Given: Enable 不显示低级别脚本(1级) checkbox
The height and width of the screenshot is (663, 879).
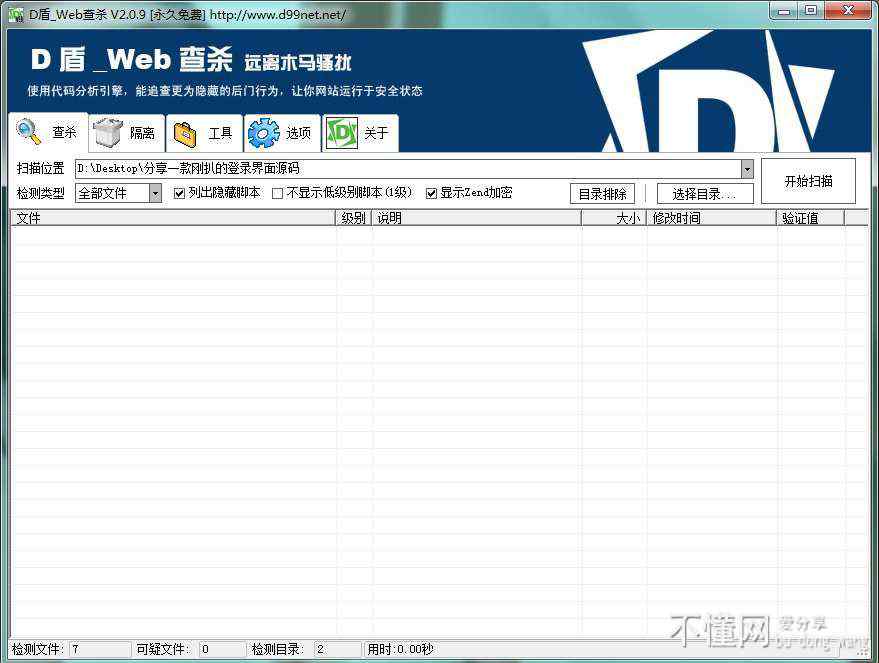Looking at the screenshot, I should pos(277,193).
